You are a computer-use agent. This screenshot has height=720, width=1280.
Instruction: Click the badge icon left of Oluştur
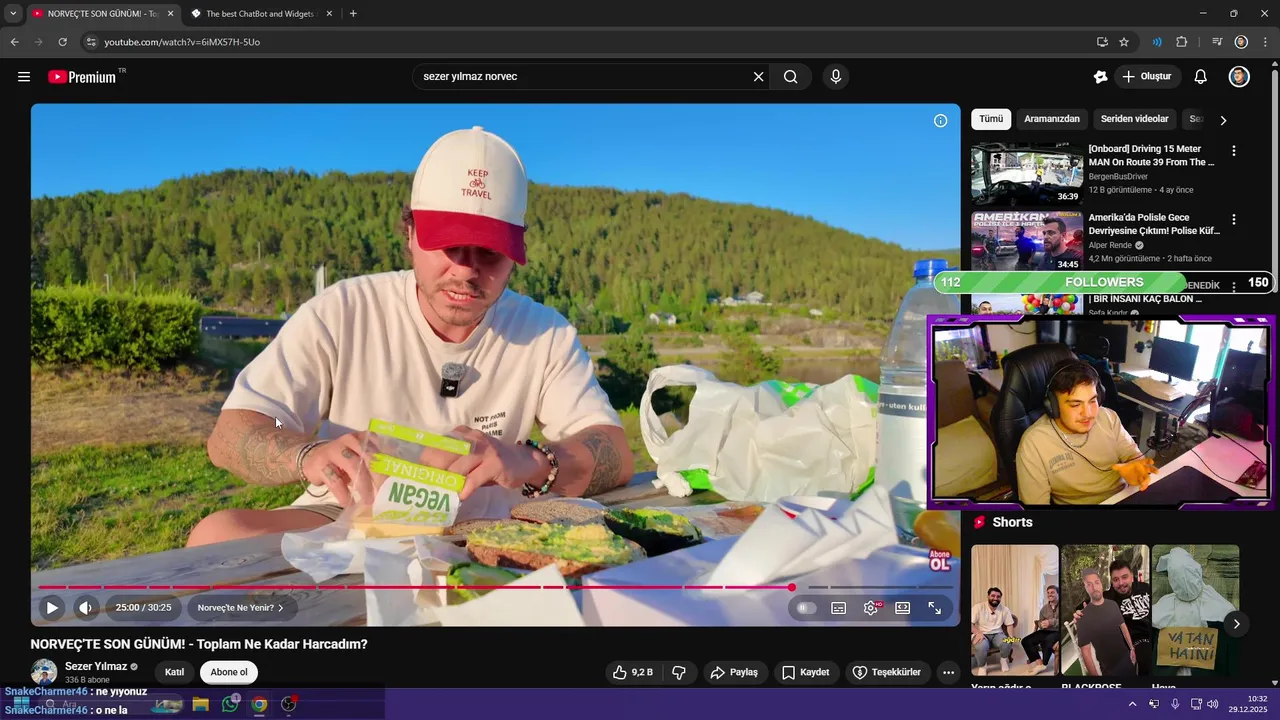pyautogui.click(x=1100, y=77)
